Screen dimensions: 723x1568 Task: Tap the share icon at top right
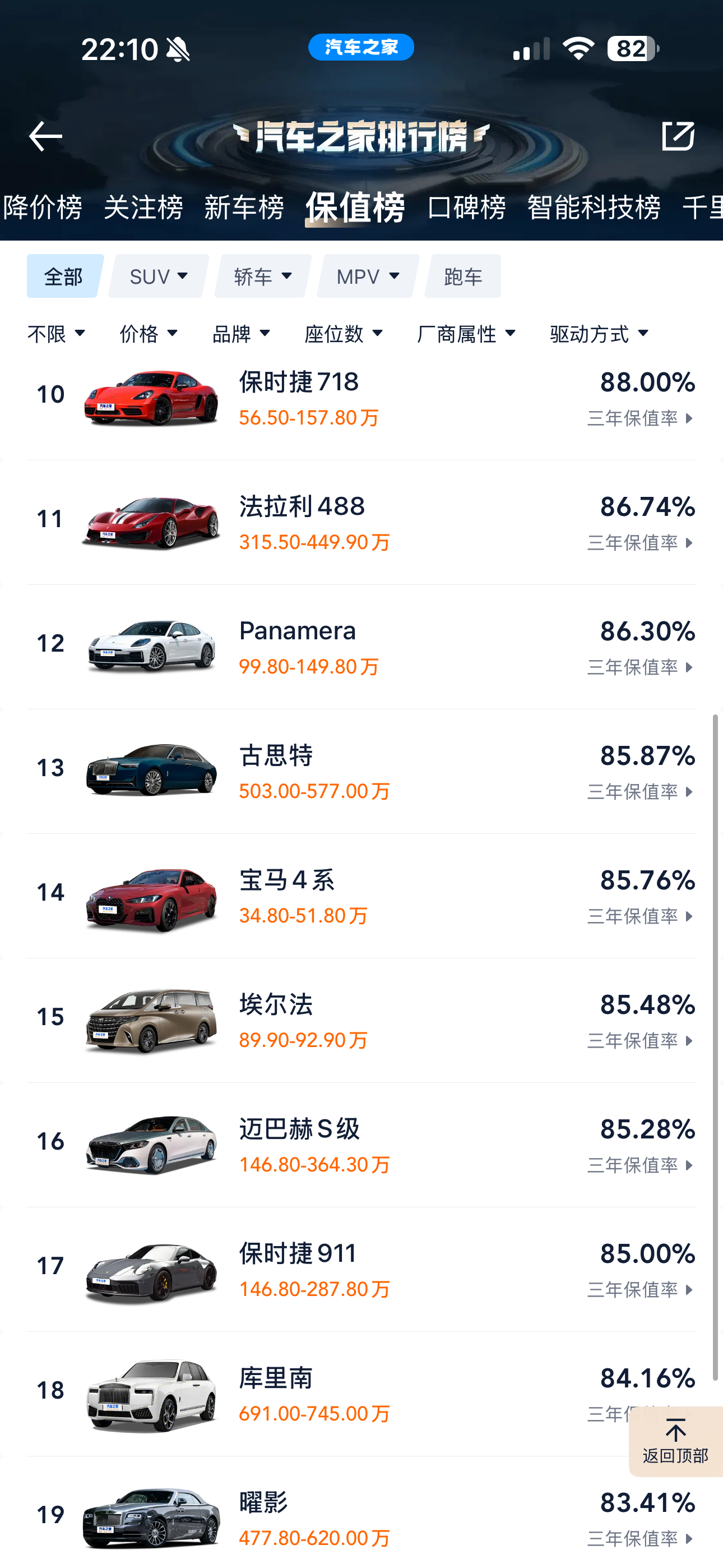coord(678,135)
